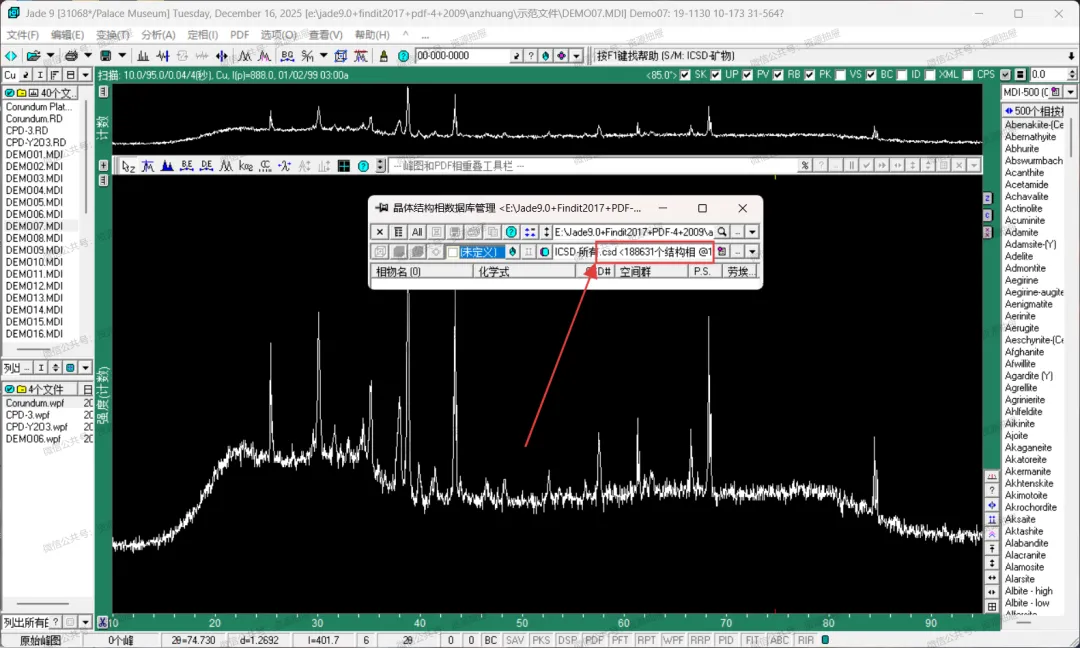Screen dimensions: 1080x648
Task: Select Akermanite in mineral list
Action: (x=1028, y=472)
